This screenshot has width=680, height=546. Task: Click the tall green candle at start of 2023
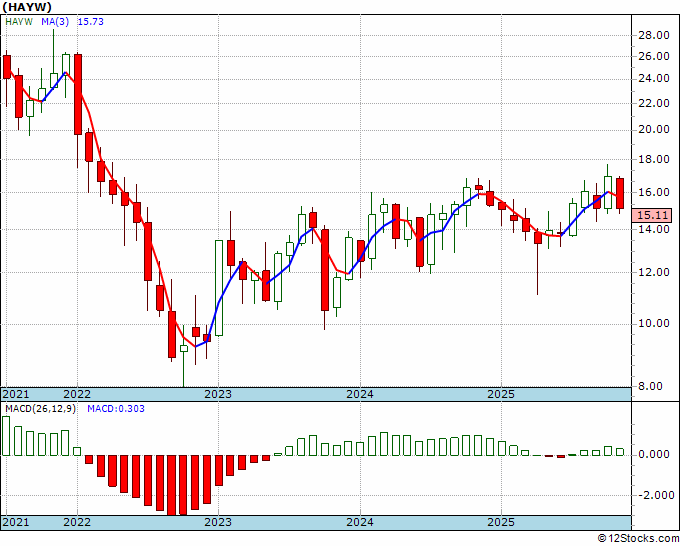(219, 288)
